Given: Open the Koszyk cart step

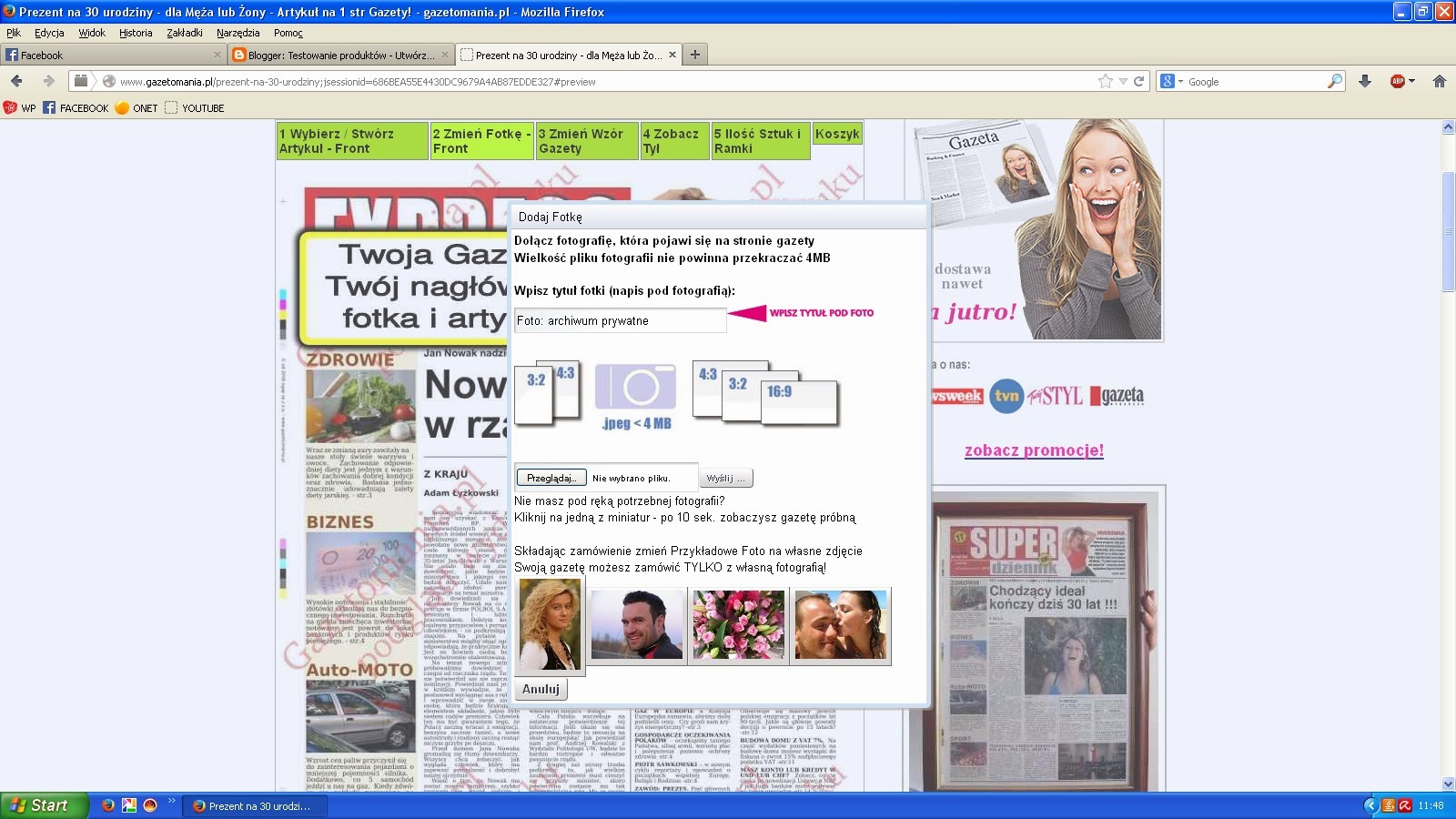Looking at the screenshot, I should (837, 134).
